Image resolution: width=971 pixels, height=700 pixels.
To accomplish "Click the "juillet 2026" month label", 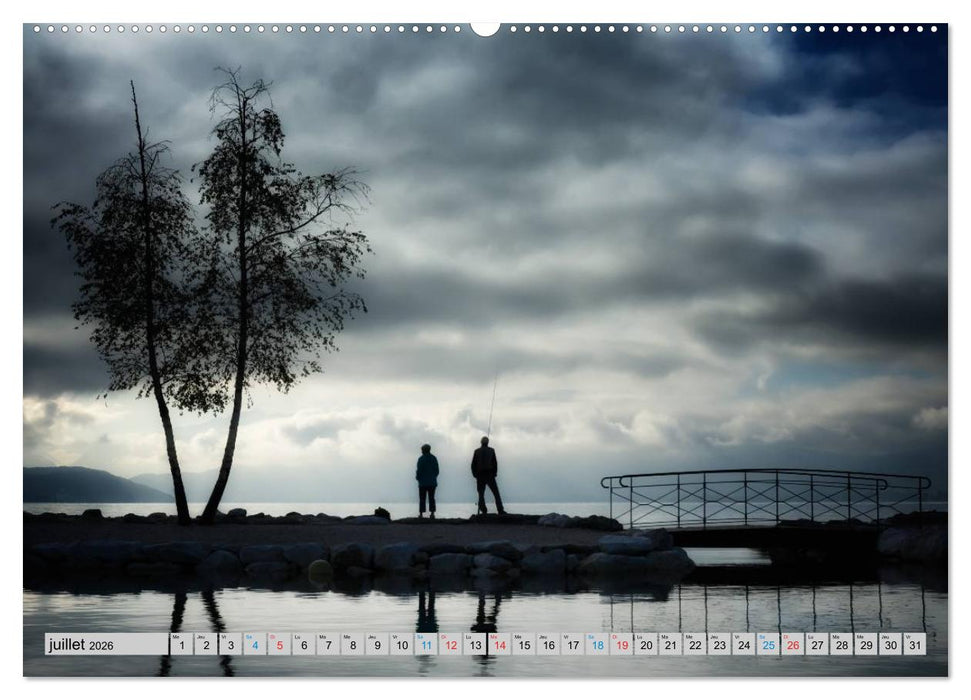I will coord(81,645).
